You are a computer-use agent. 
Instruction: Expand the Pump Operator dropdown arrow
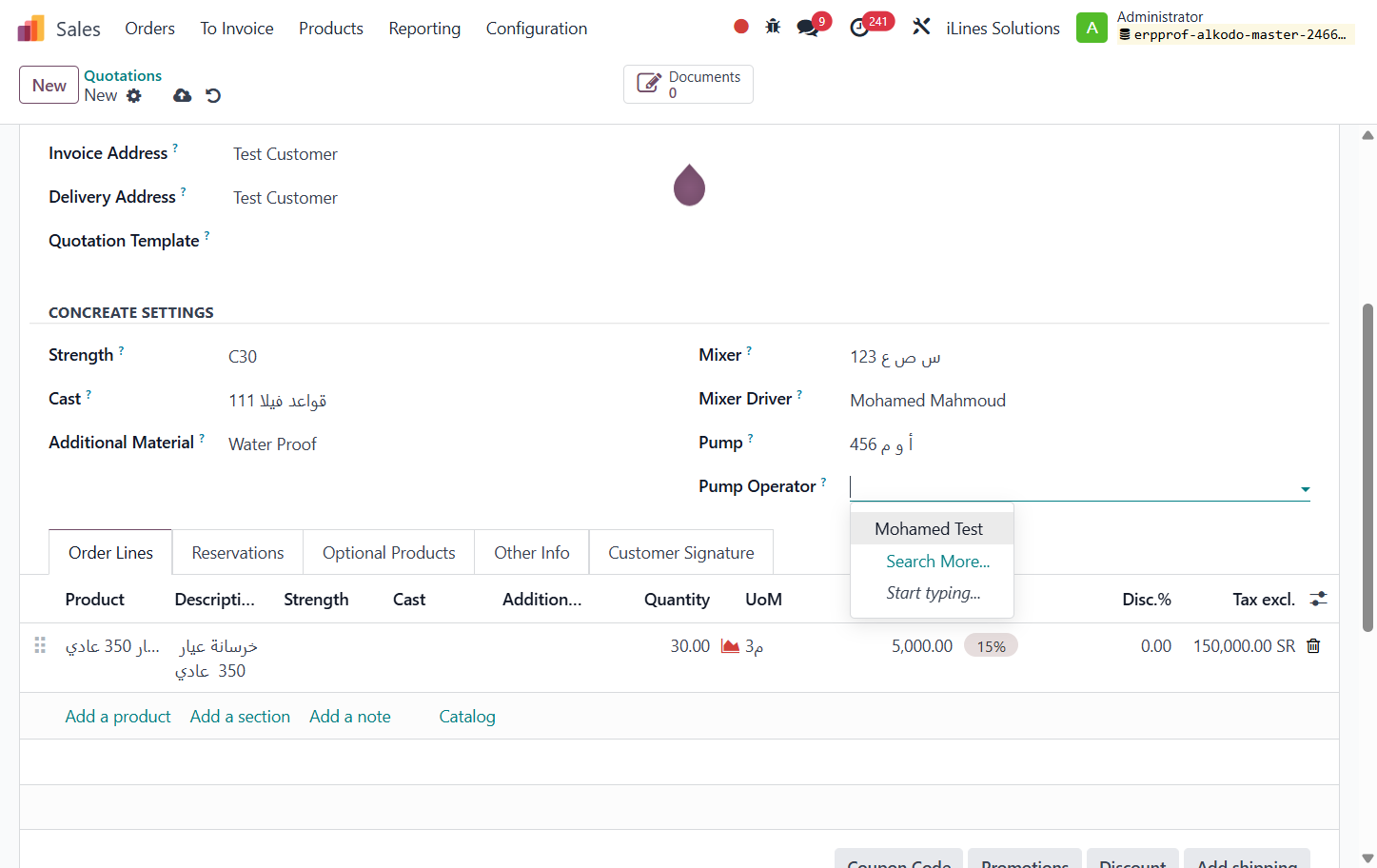coord(1305,489)
